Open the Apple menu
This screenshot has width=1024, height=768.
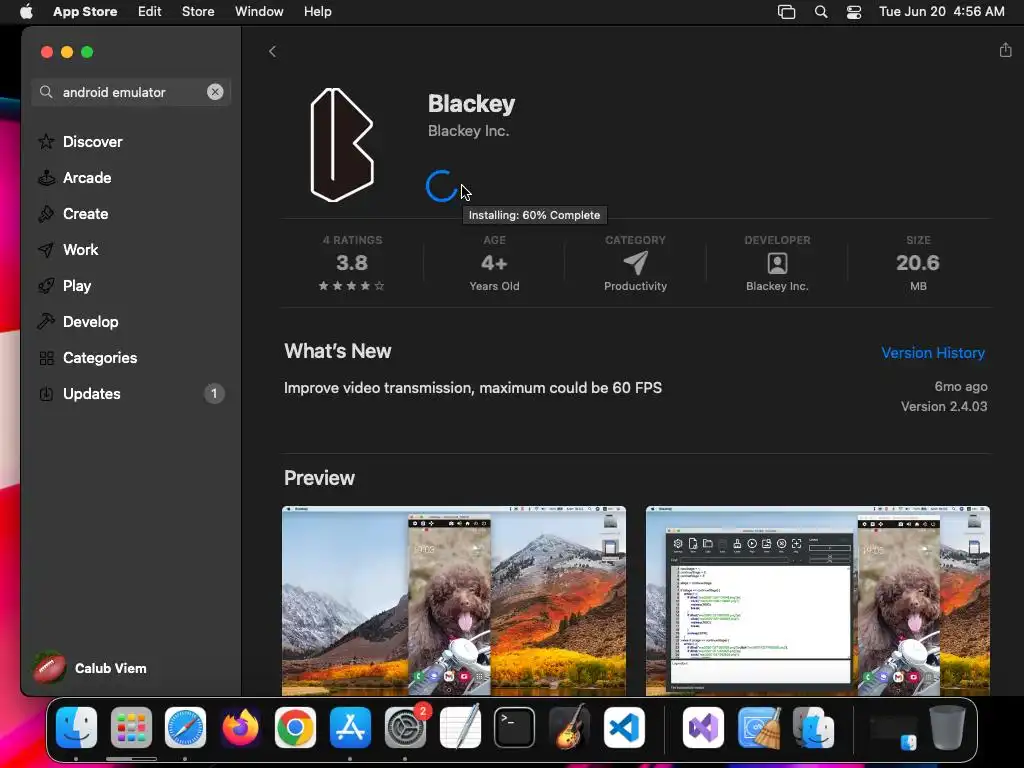(x=26, y=12)
